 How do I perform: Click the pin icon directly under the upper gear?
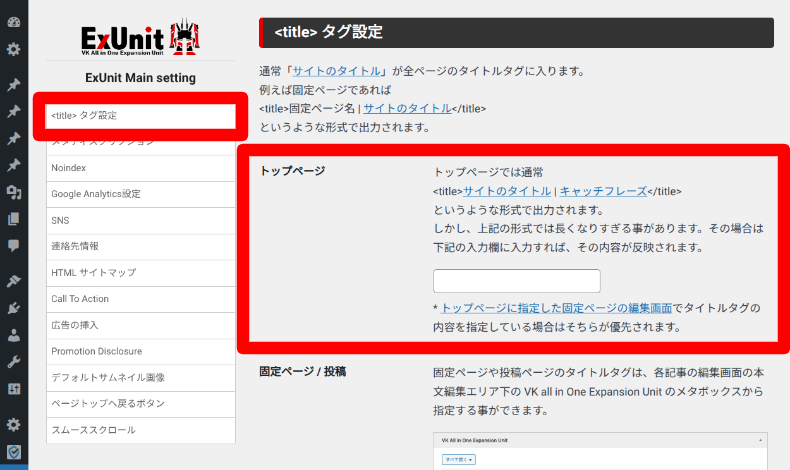14,84
